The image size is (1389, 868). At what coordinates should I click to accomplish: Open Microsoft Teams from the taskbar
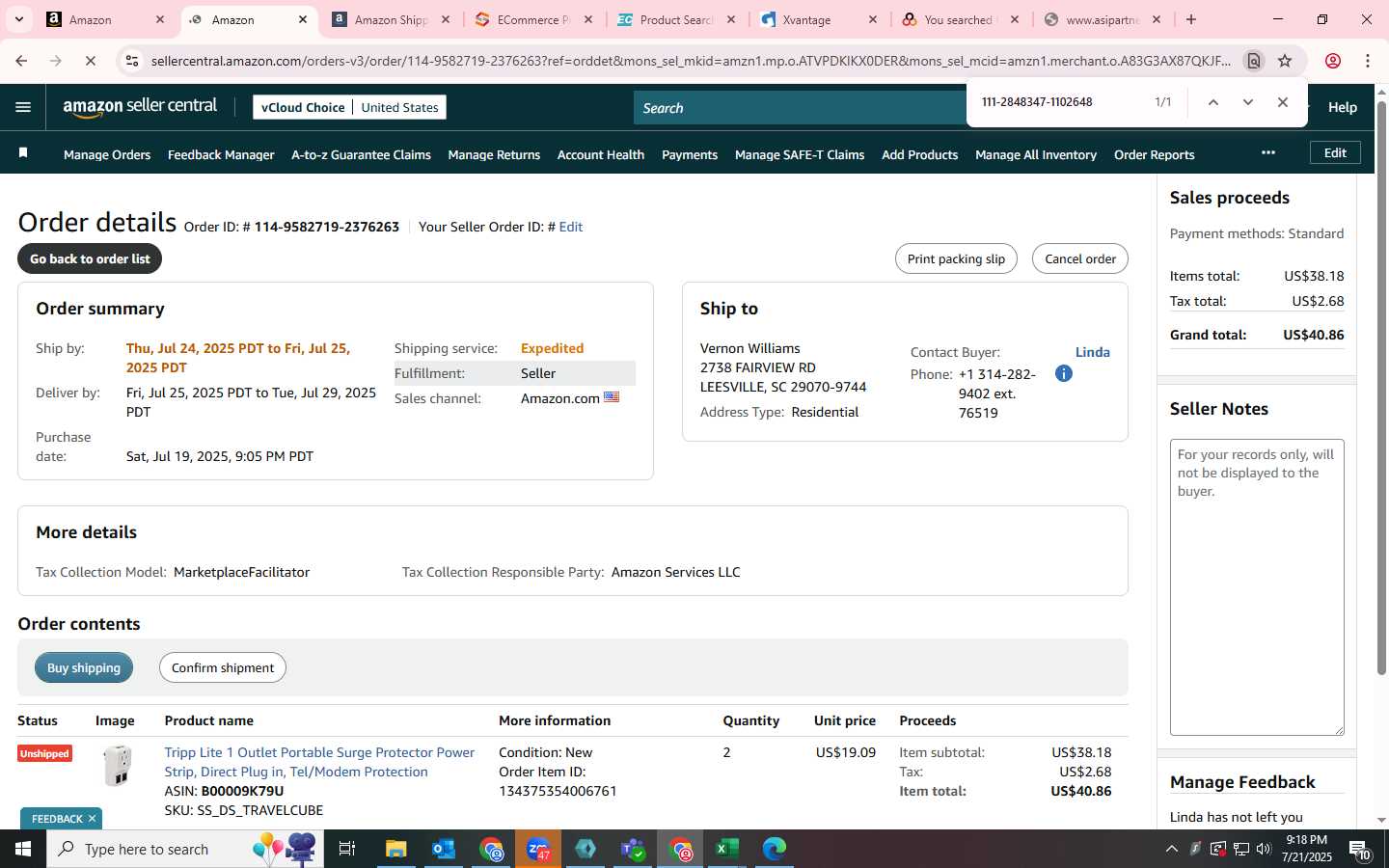[x=633, y=849]
